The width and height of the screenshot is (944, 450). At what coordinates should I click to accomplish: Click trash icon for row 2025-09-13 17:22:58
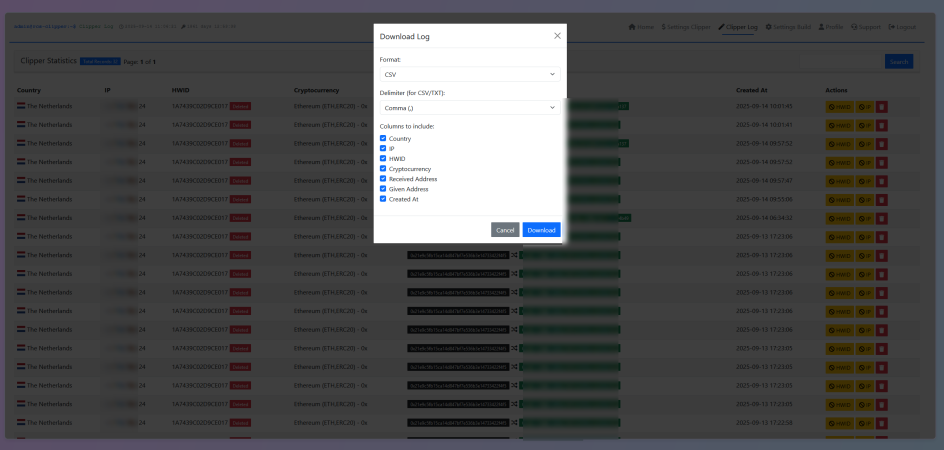tap(881, 423)
